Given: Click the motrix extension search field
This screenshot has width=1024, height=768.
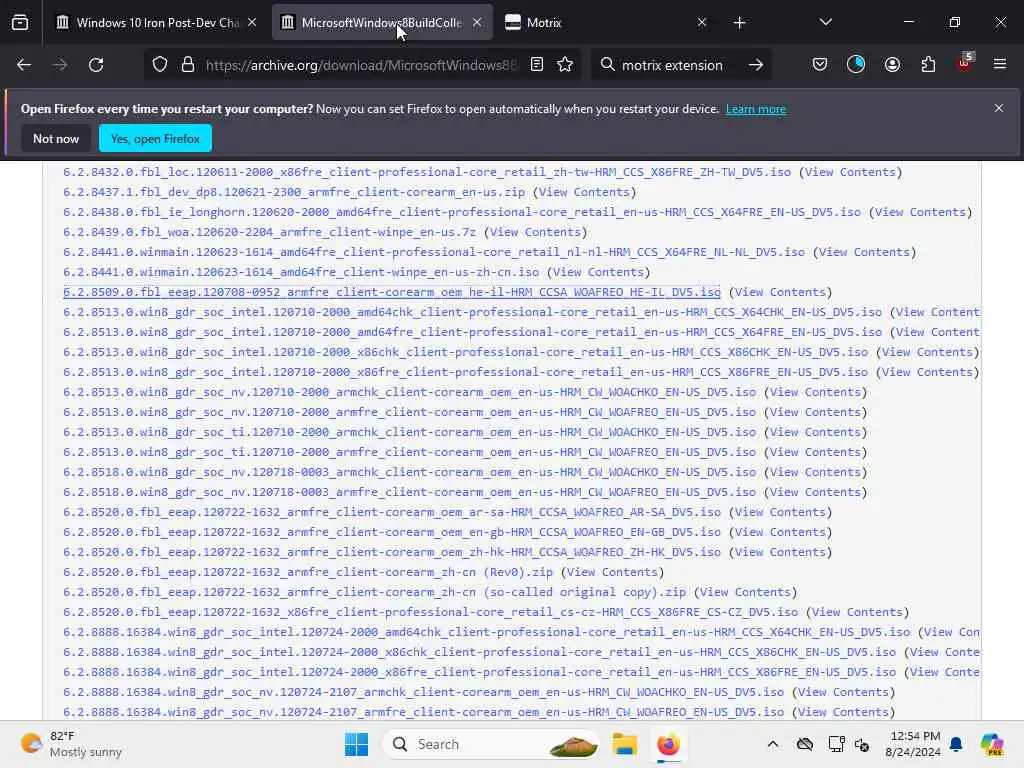Looking at the screenshot, I should pyautogui.click(x=673, y=65).
